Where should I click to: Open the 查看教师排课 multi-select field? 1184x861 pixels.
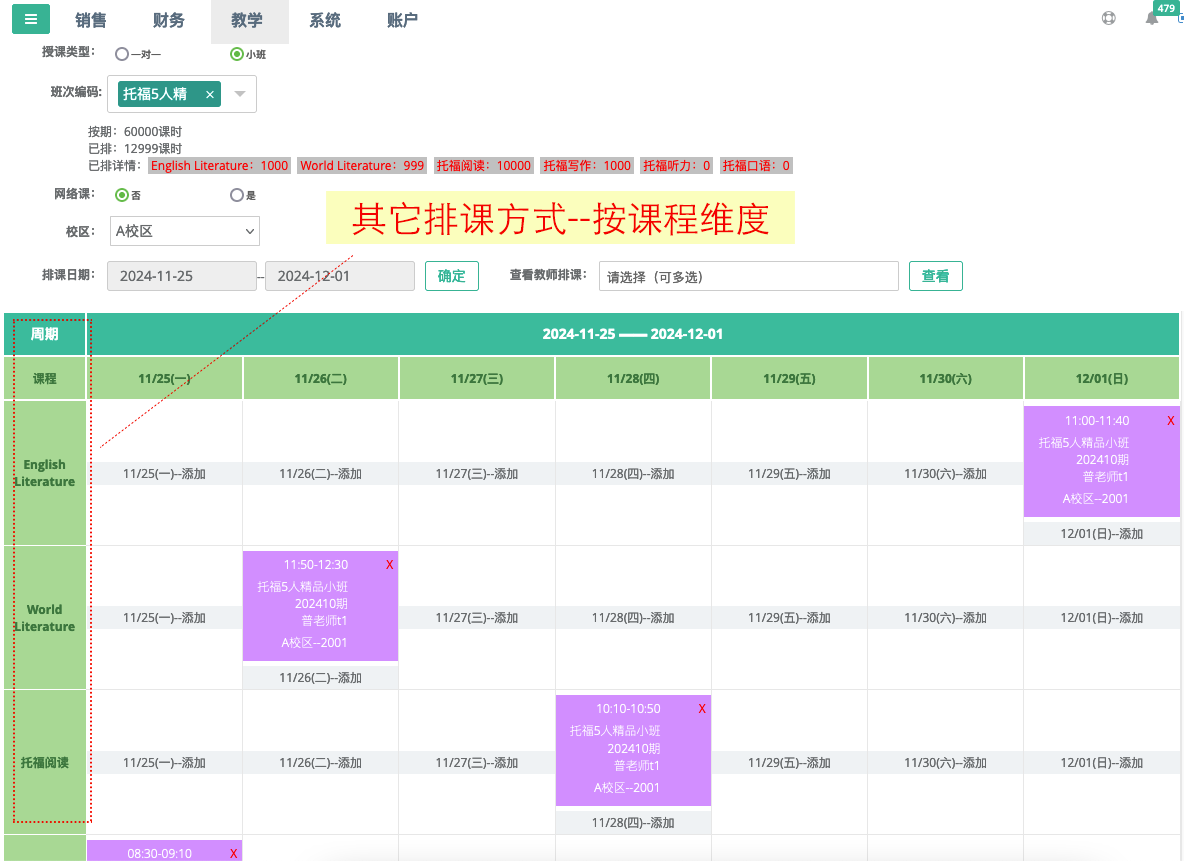point(748,276)
